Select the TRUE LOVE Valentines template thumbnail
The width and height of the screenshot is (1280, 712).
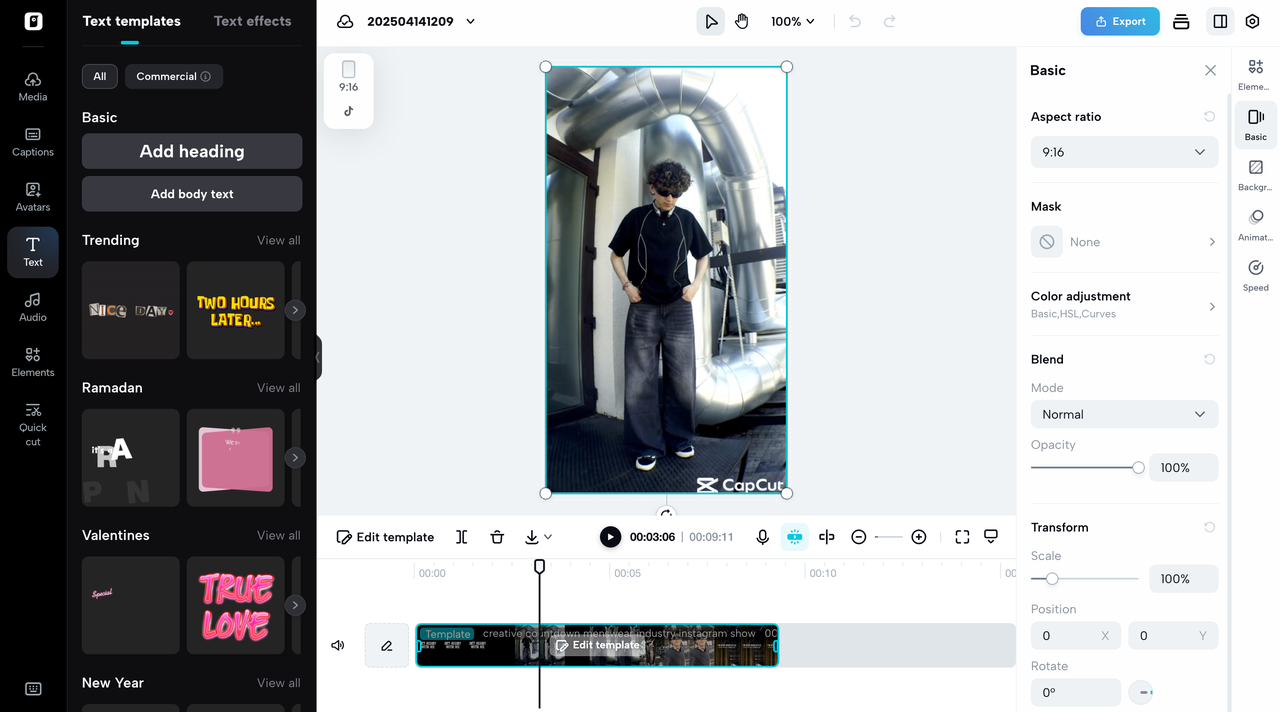235,605
